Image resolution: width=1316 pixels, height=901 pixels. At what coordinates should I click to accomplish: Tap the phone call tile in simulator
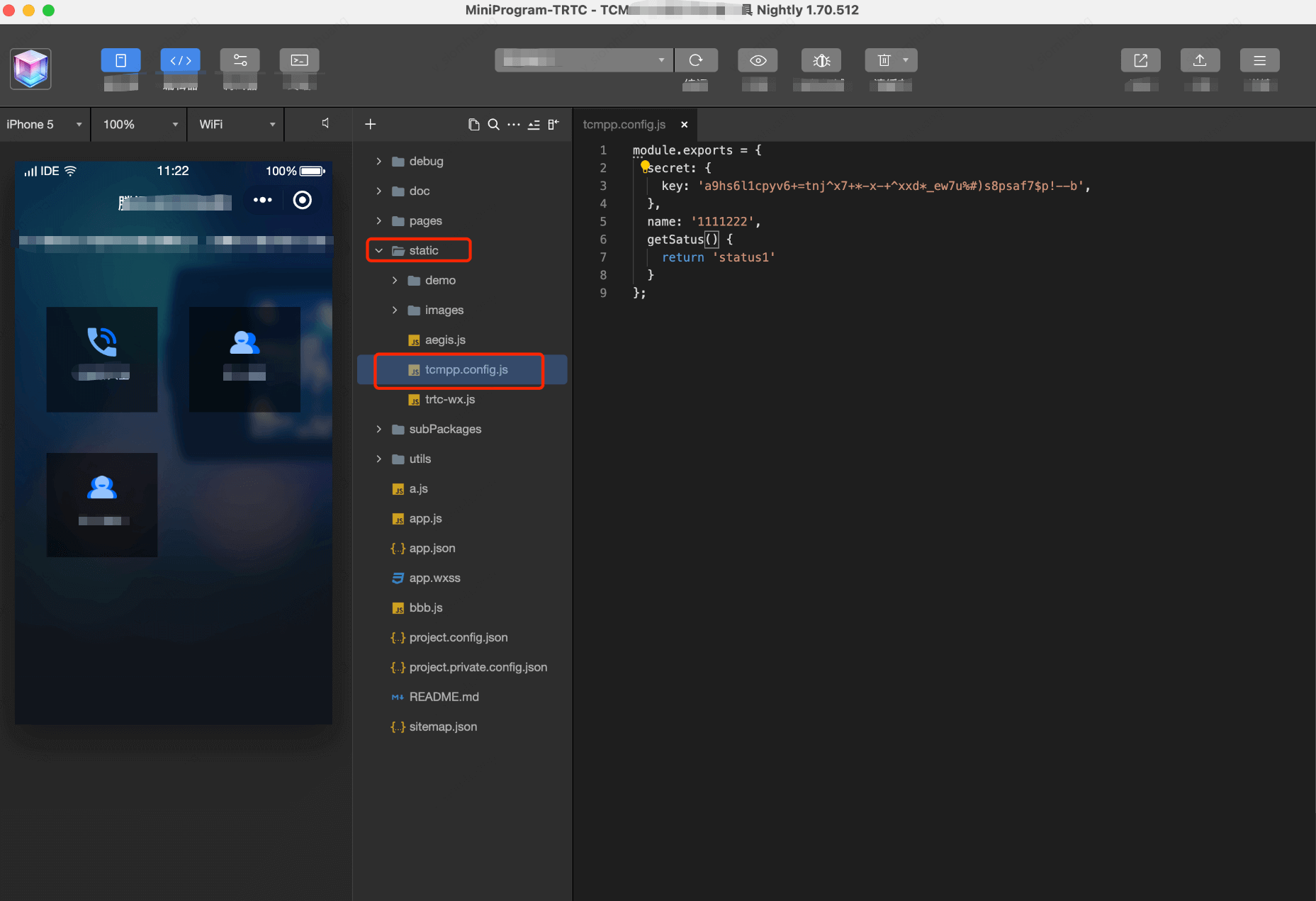tap(102, 359)
